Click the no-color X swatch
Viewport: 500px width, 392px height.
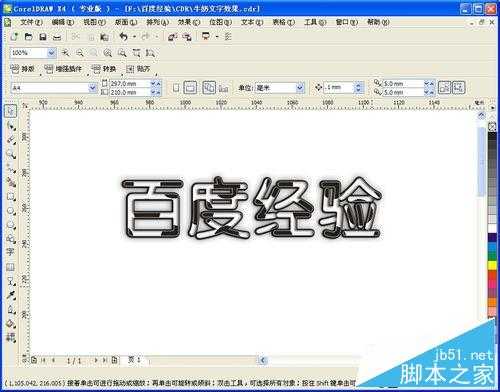492,127
